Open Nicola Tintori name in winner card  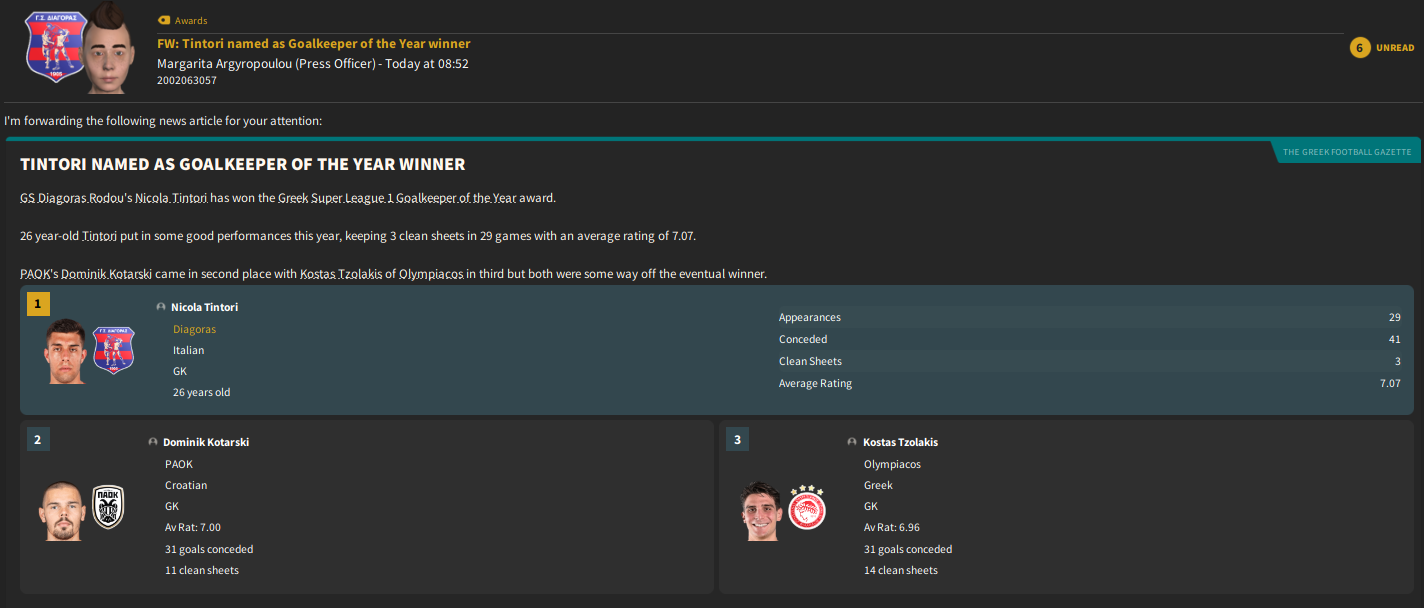204,308
